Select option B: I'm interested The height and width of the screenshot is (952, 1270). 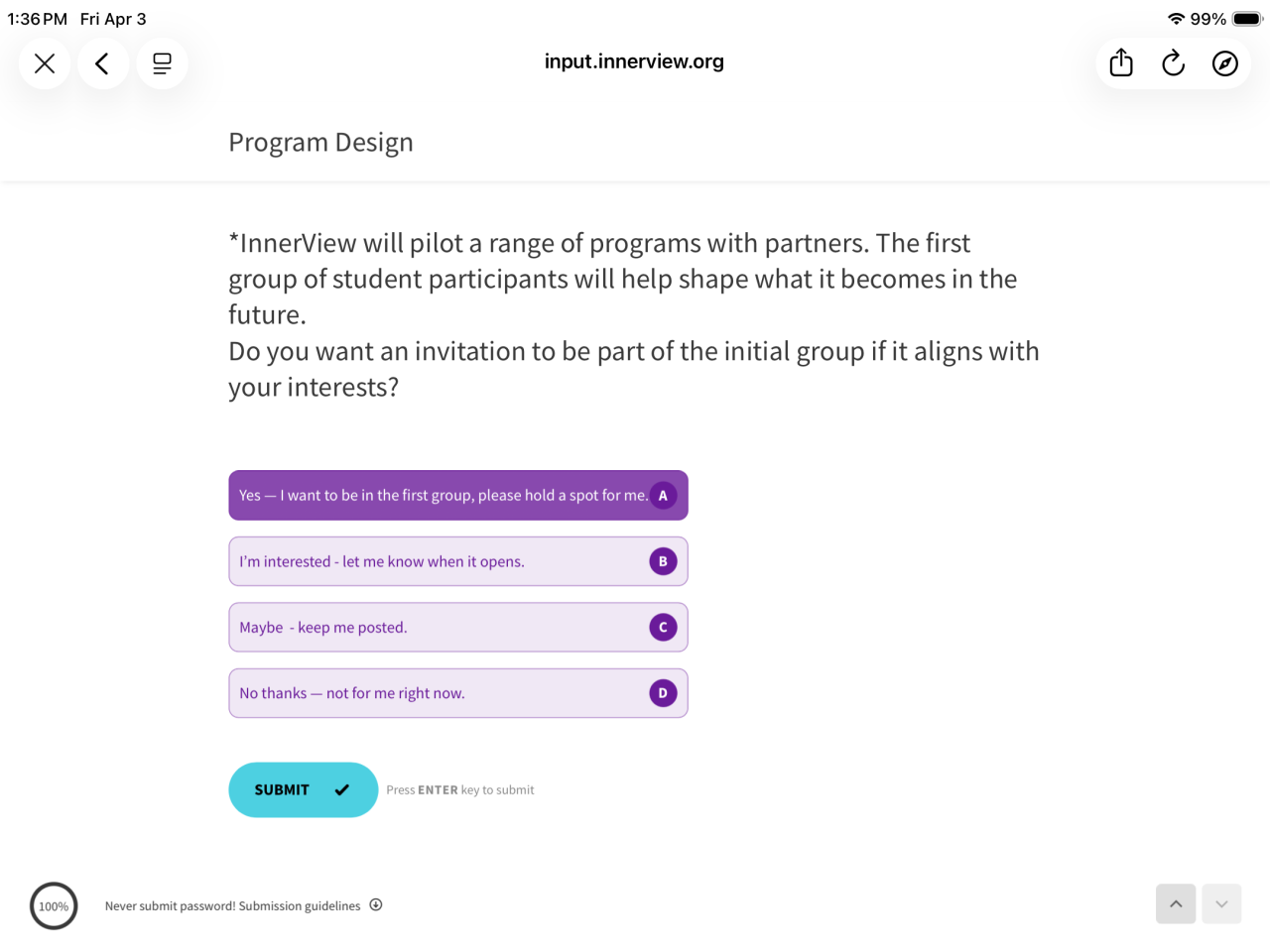click(x=457, y=561)
